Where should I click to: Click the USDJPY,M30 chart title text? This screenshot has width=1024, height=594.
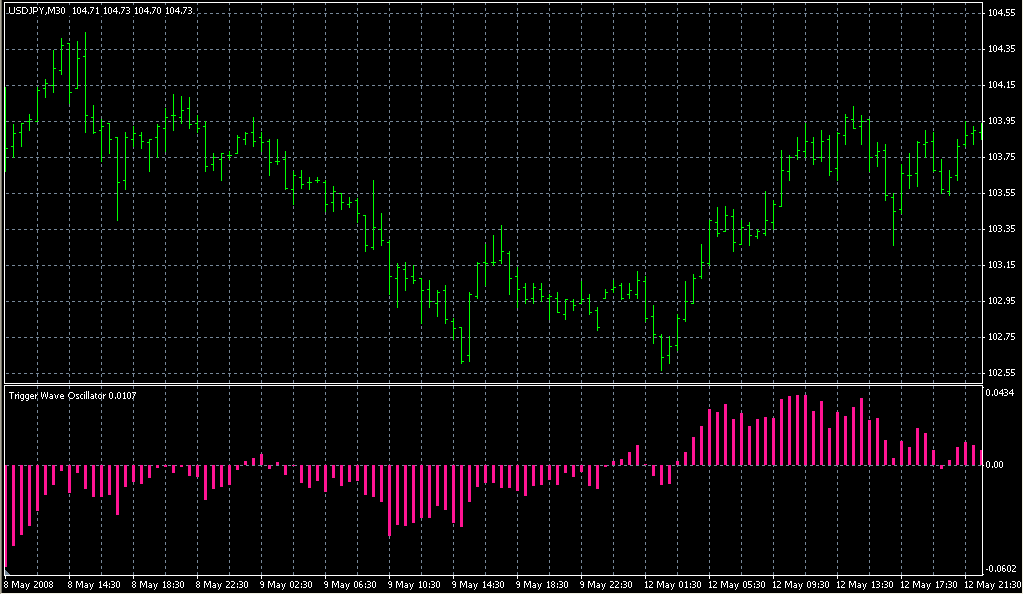point(36,10)
